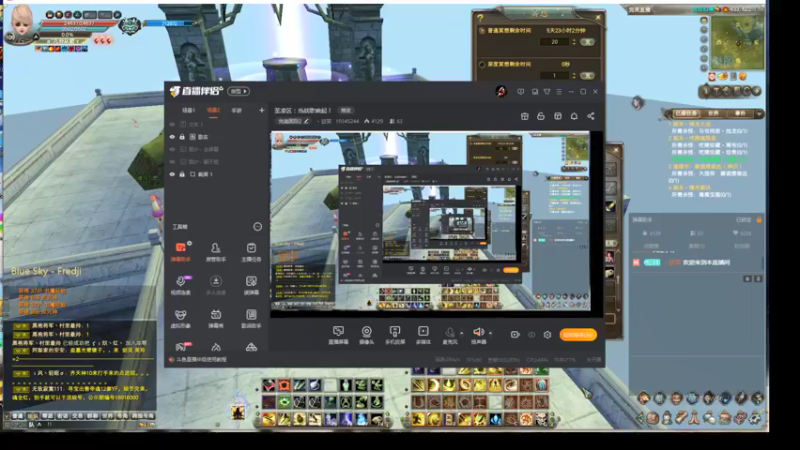Add screen capture source 直播屏幕

click(x=338, y=335)
